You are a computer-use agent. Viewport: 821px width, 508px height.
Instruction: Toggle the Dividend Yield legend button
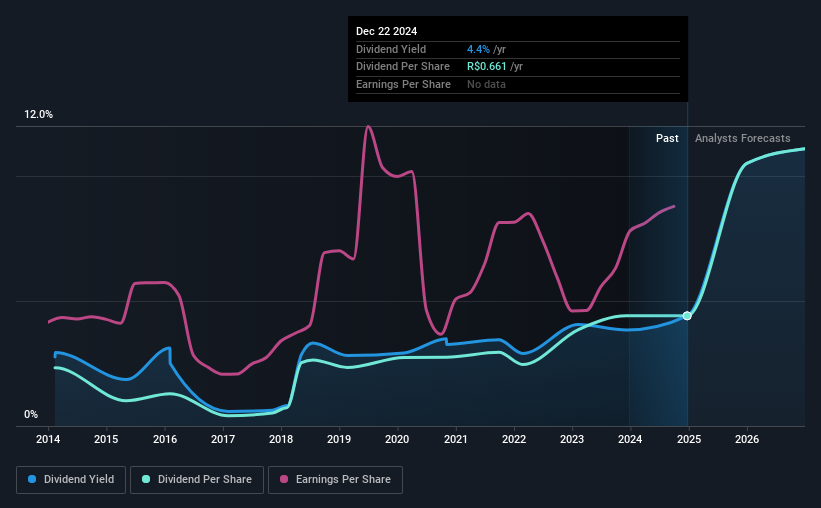[71, 480]
